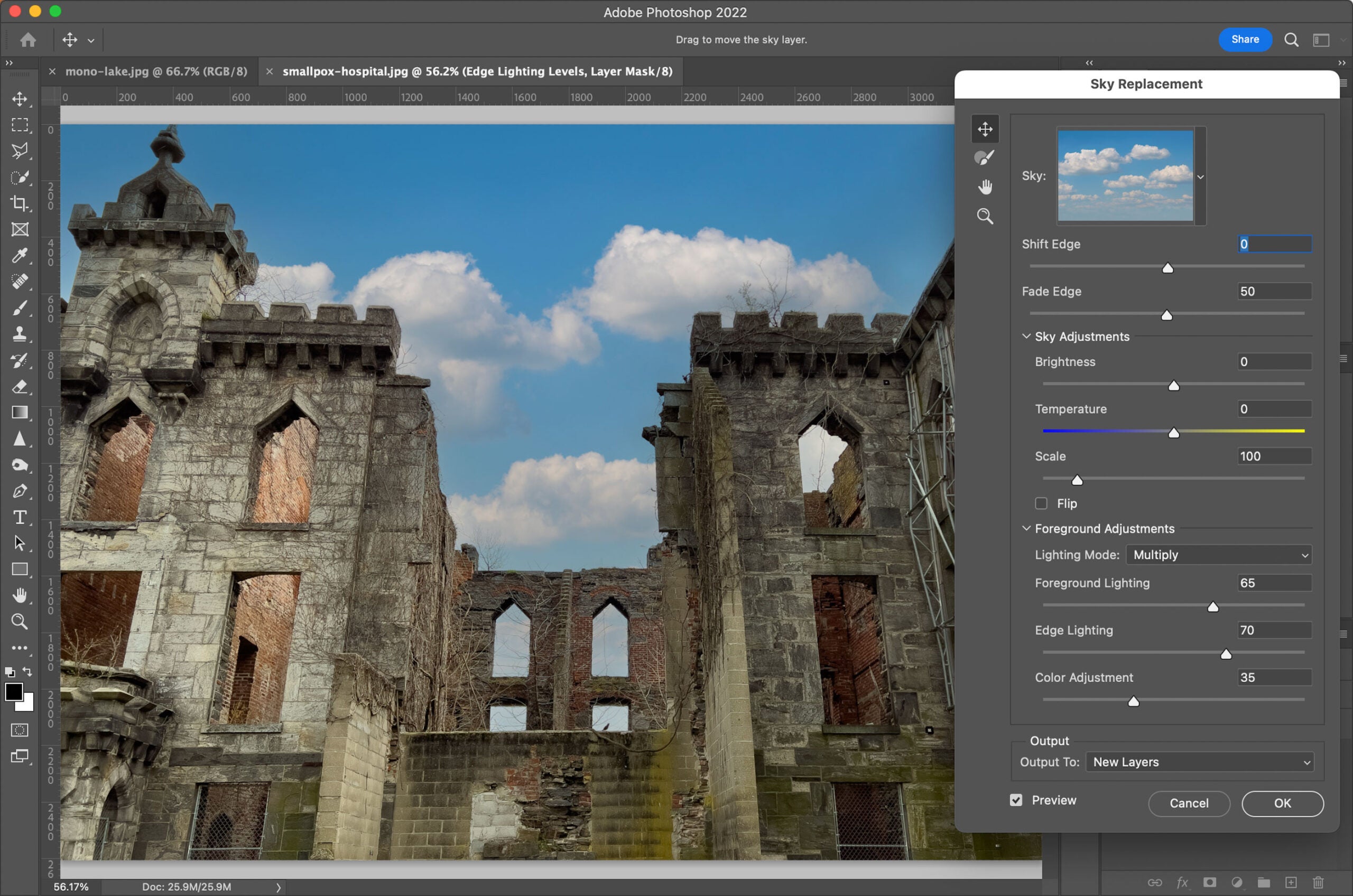Select the Quick Selection tool
The width and height of the screenshot is (1353, 896).
[20, 177]
